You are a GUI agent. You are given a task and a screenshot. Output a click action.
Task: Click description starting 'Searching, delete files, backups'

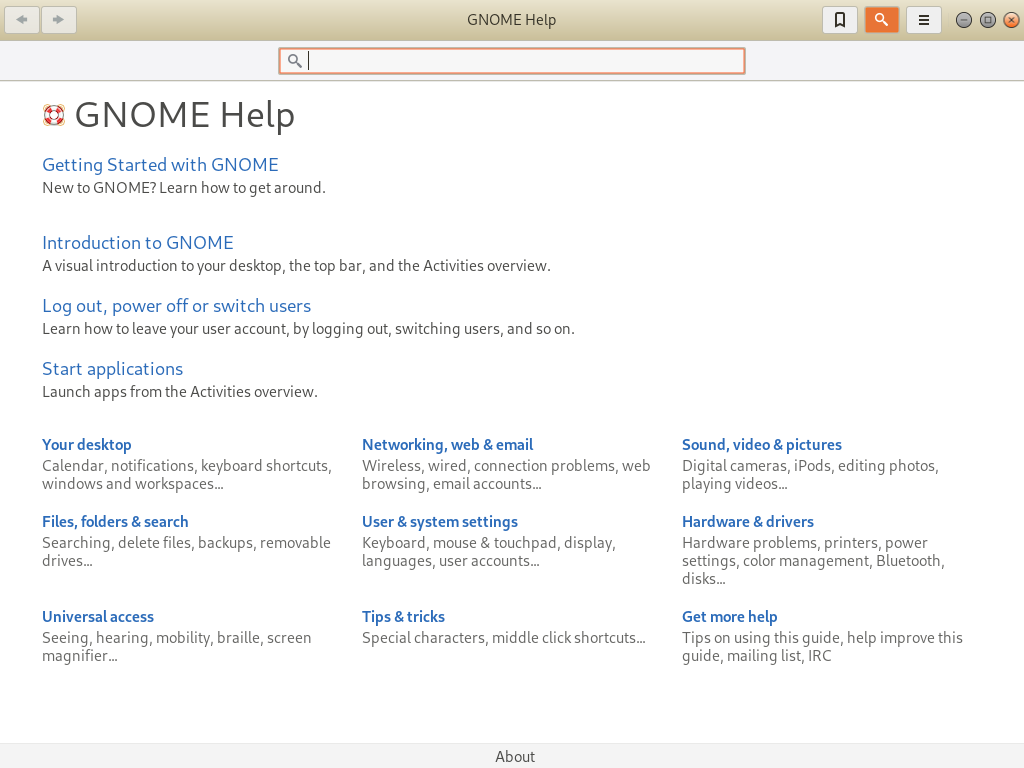click(x=186, y=552)
